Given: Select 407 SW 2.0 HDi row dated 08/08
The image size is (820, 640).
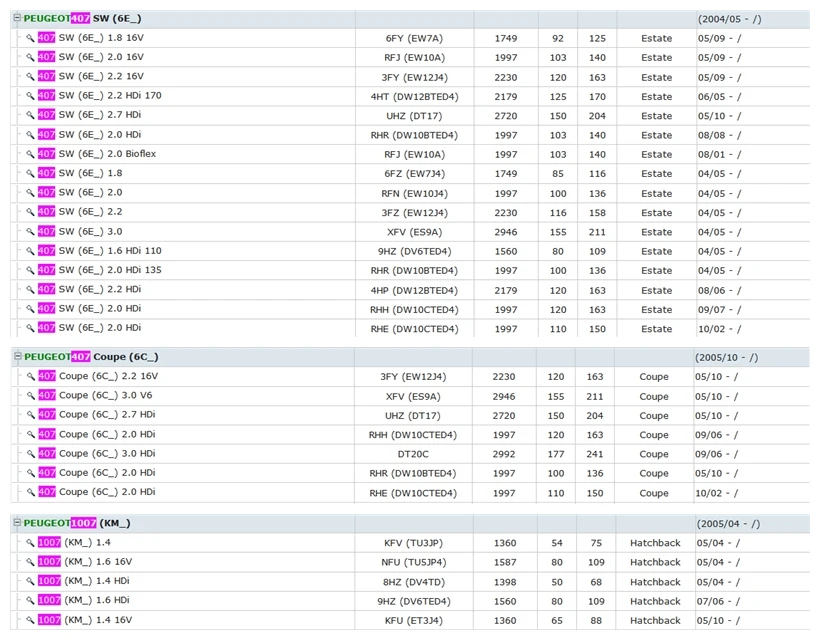Looking at the screenshot, I should 410,135.
